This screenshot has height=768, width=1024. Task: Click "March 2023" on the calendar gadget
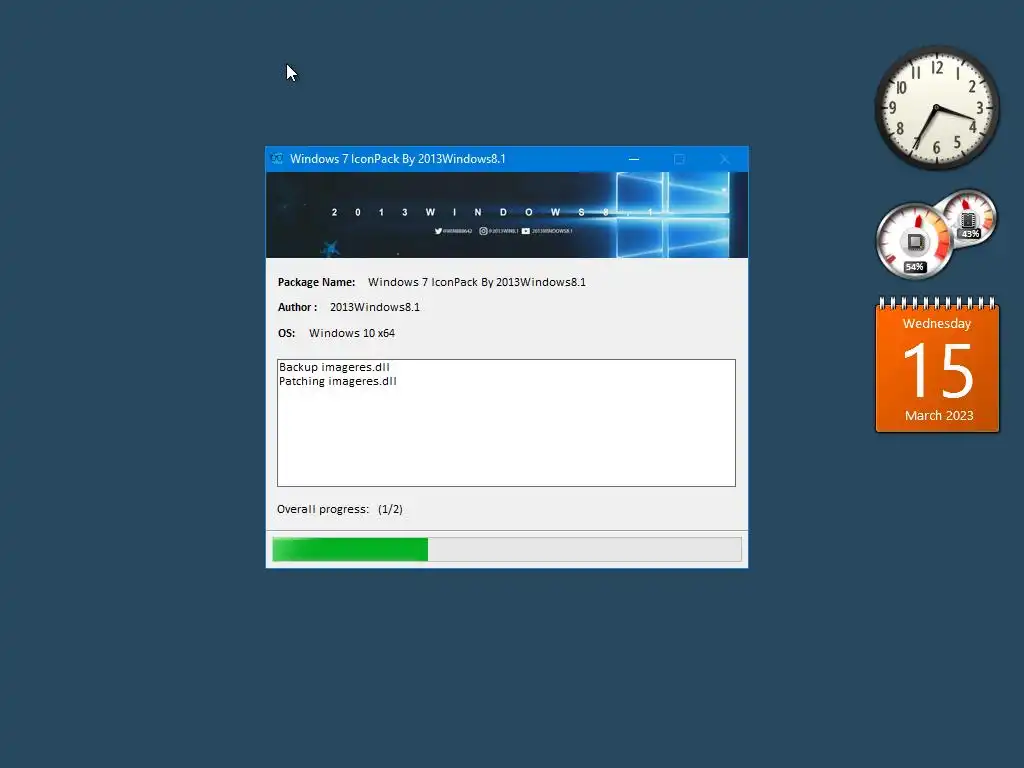point(939,415)
